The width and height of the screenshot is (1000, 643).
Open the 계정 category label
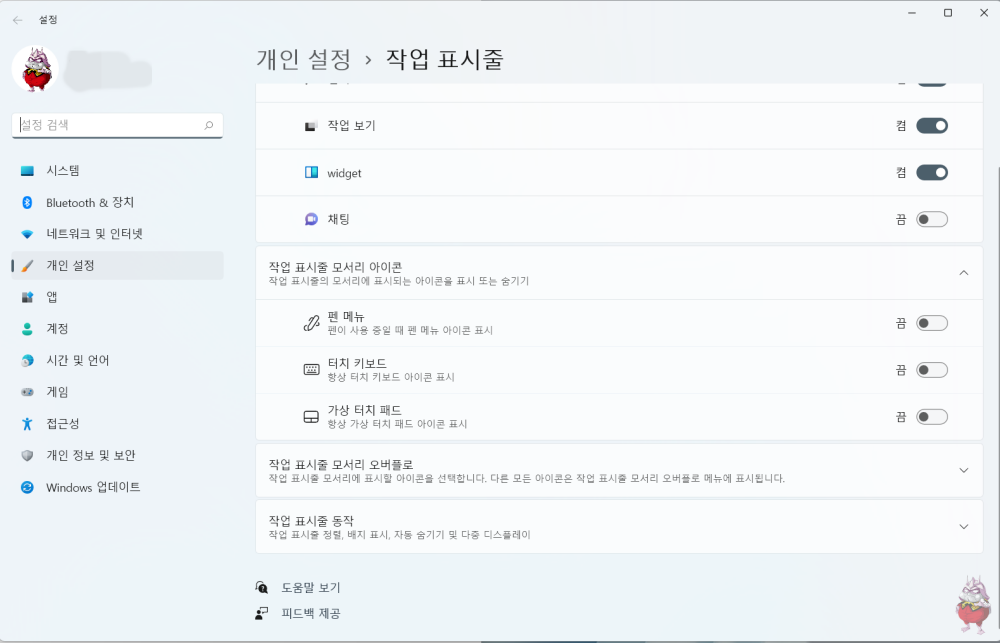pyautogui.click(x=57, y=329)
